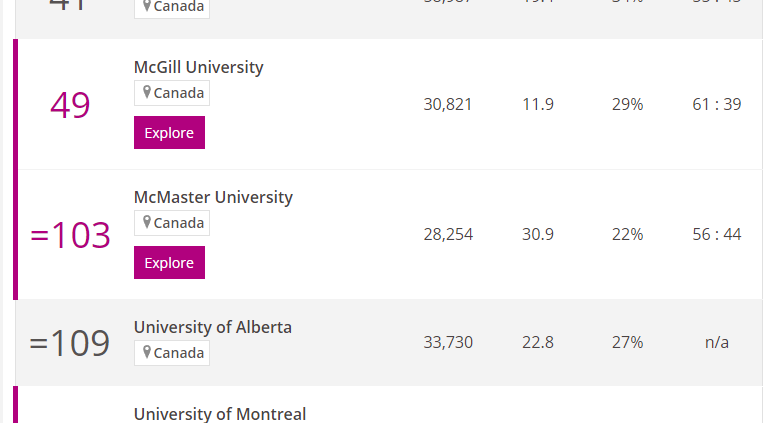Screen dimensions: 769x423
Task: Open the McMaster University link
Action: tap(213, 197)
